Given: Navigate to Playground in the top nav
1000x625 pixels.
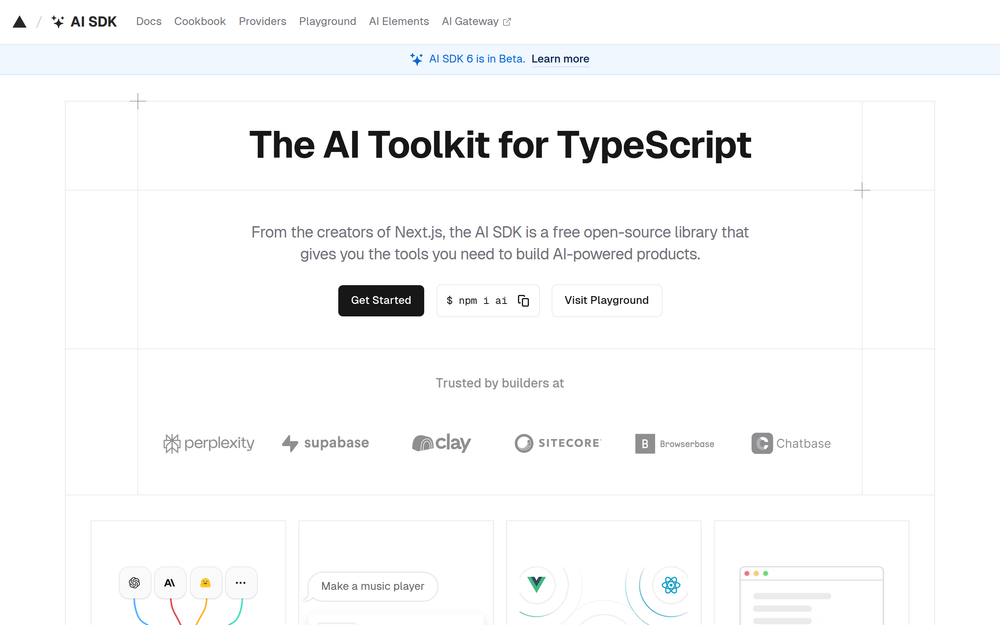Looking at the screenshot, I should click(x=327, y=22).
